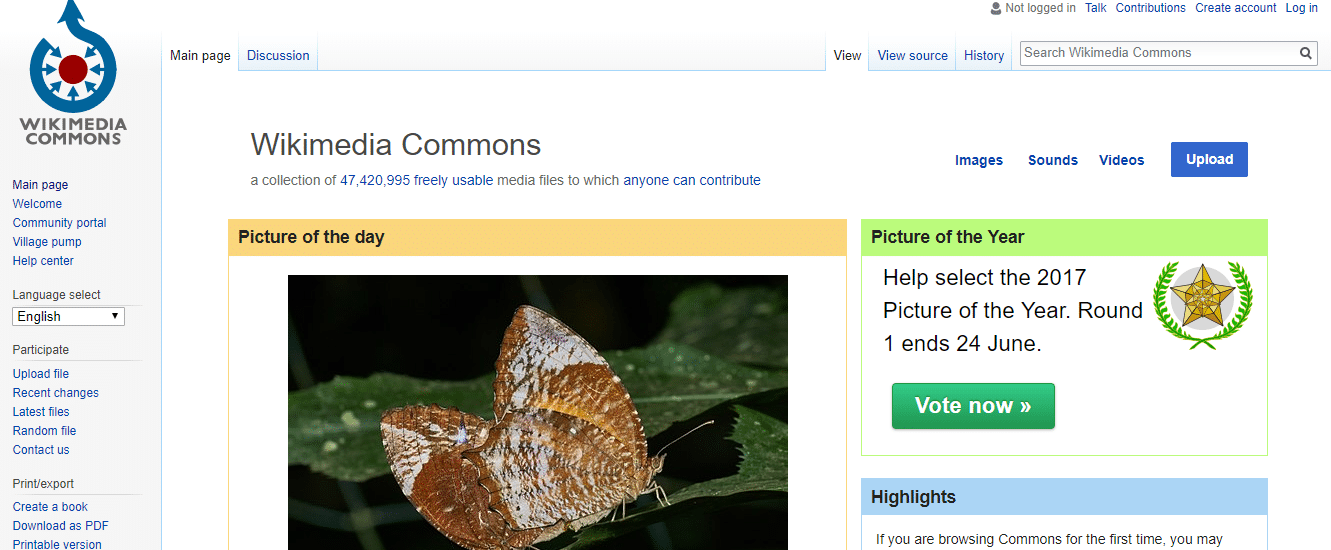This screenshot has height=550, width=1331.
Task: Open the Language select dropdown
Action: click(x=68, y=317)
